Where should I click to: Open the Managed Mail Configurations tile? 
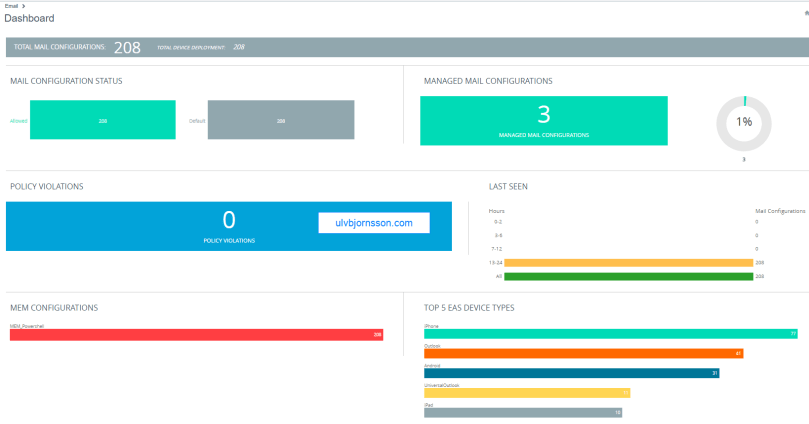(x=543, y=120)
